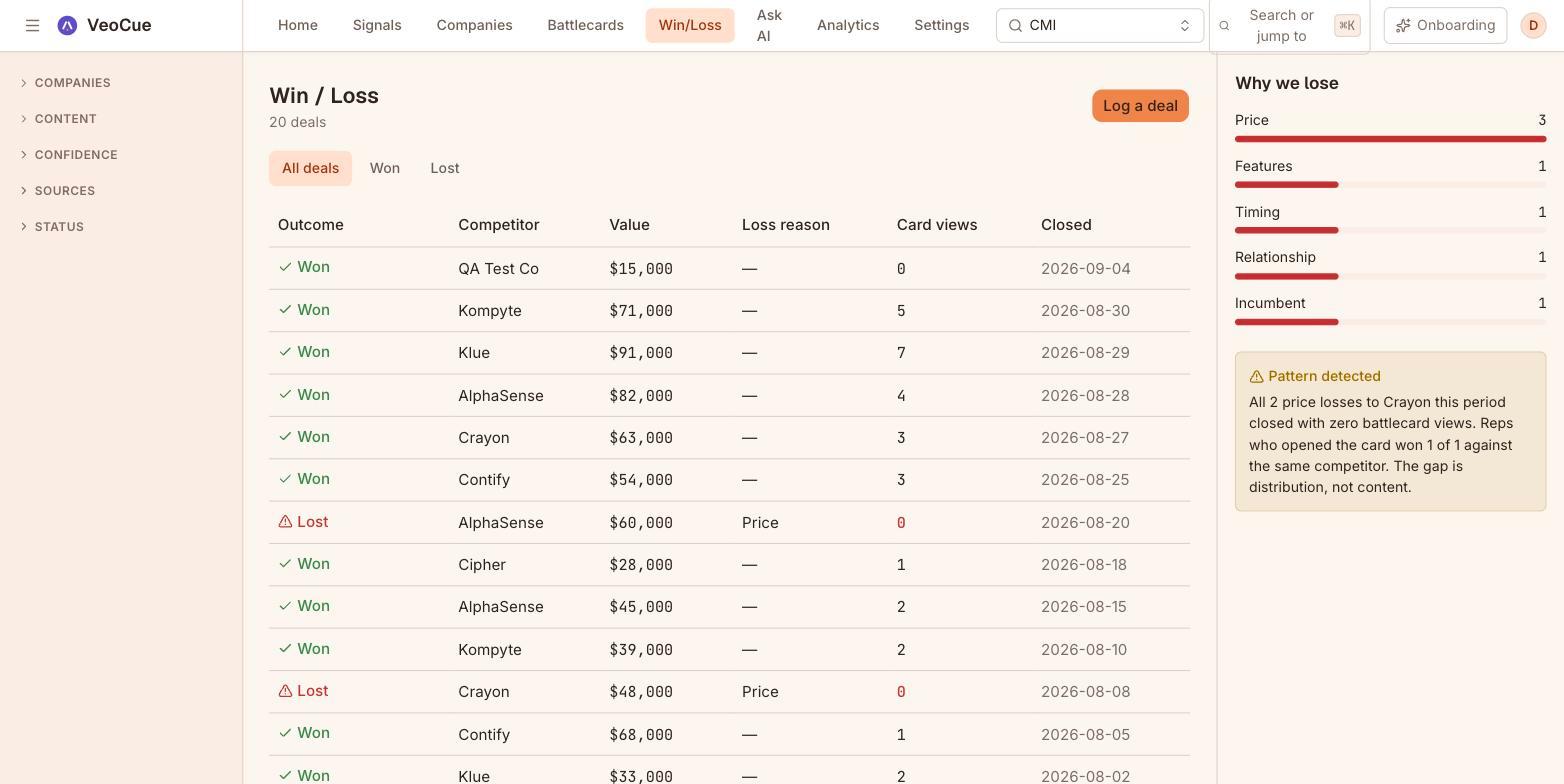Show the All deals filter tab

(310, 168)
